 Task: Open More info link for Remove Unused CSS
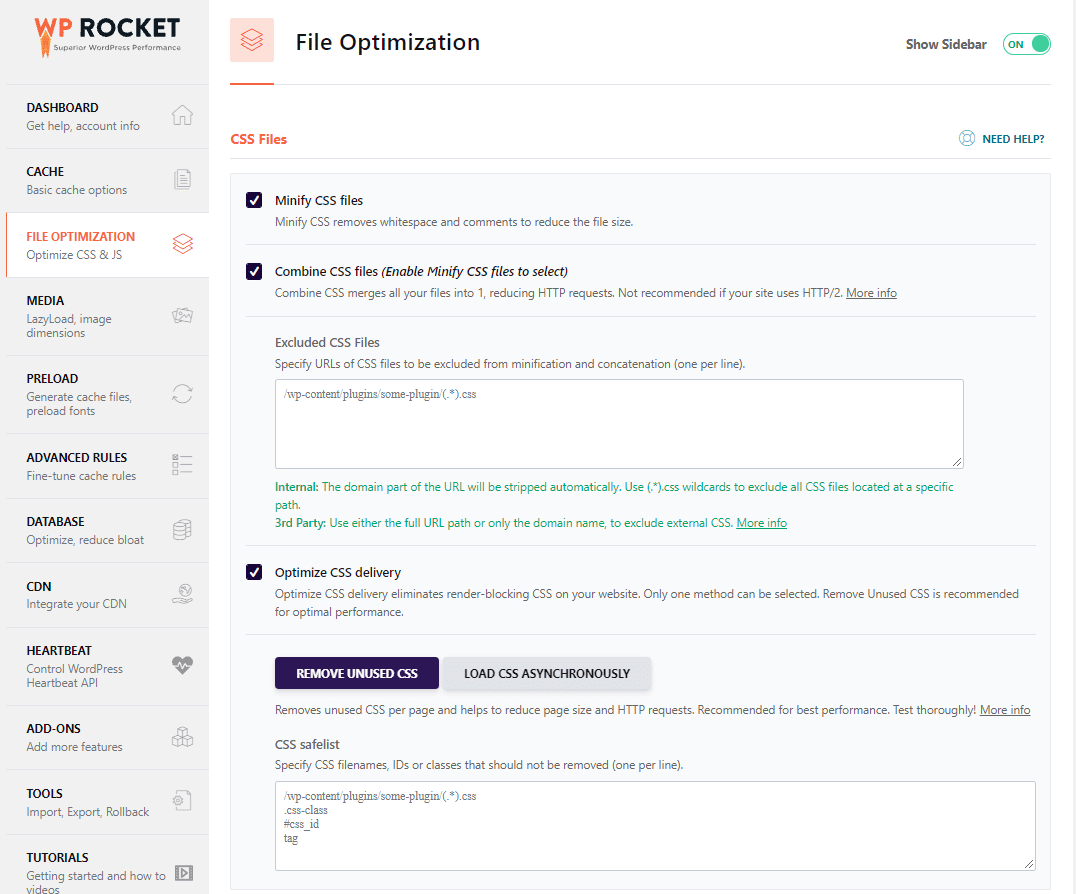1005,710
